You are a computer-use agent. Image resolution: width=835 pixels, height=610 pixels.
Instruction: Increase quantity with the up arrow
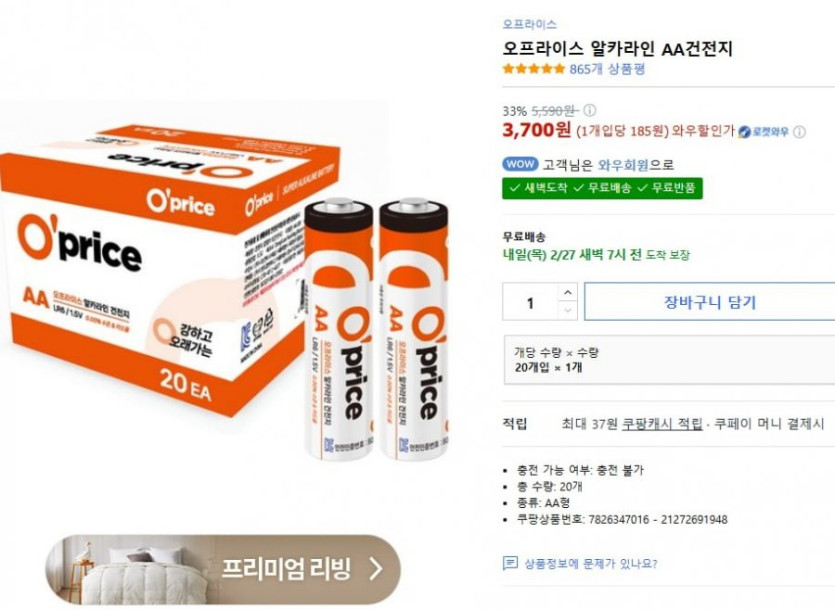pyautogui.click(x=568, y=292)
